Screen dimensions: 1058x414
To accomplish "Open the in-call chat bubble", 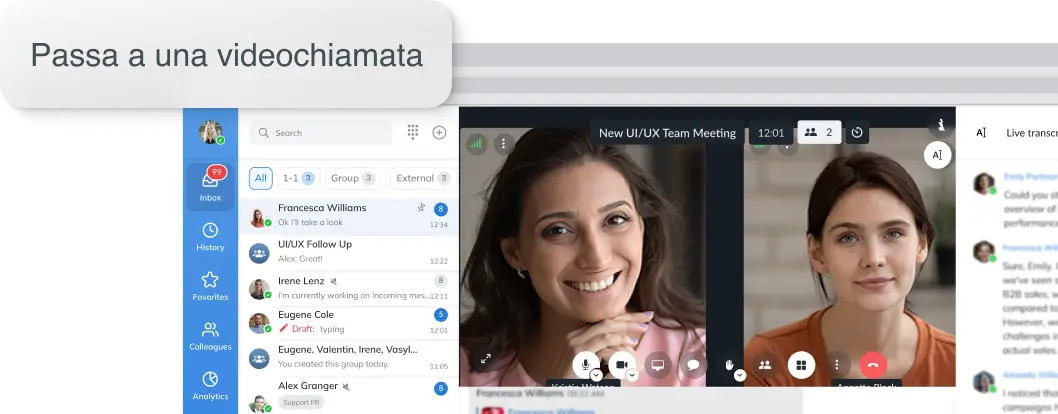I will point(692,365).
